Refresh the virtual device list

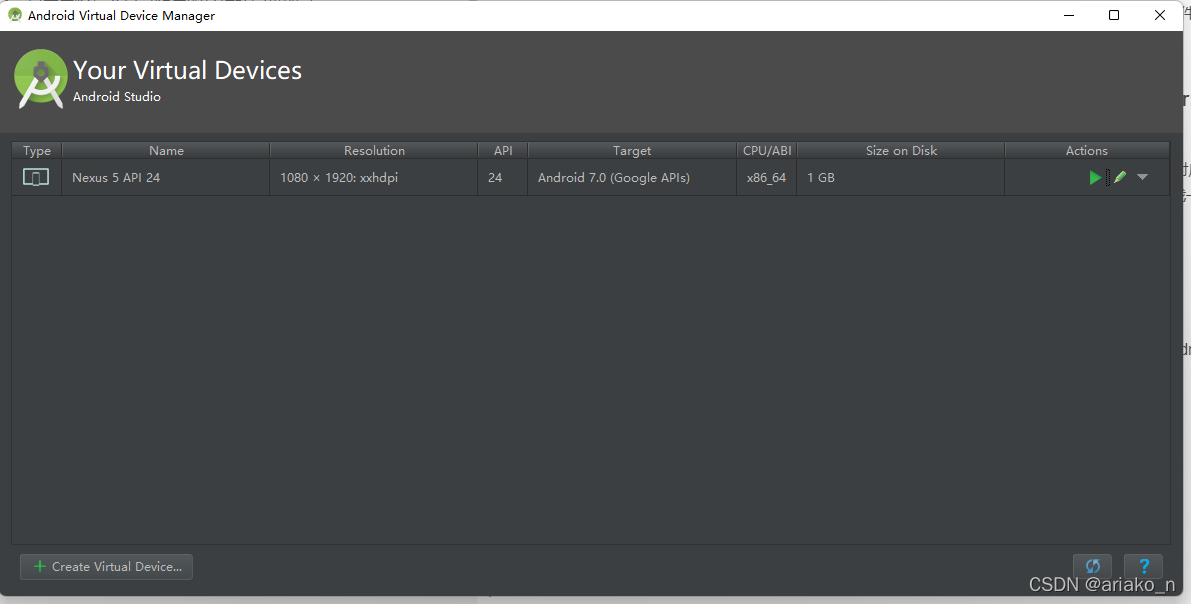(x=1092, y=566)
